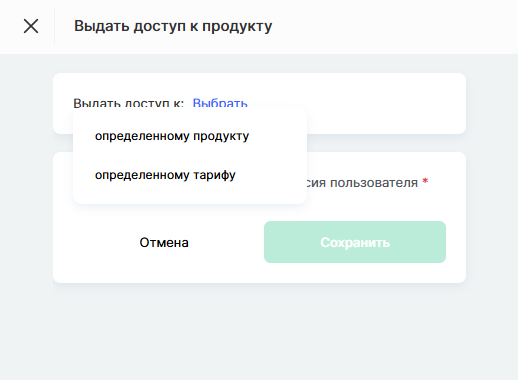Save the access settings with Сохранить

click(355, 242)
